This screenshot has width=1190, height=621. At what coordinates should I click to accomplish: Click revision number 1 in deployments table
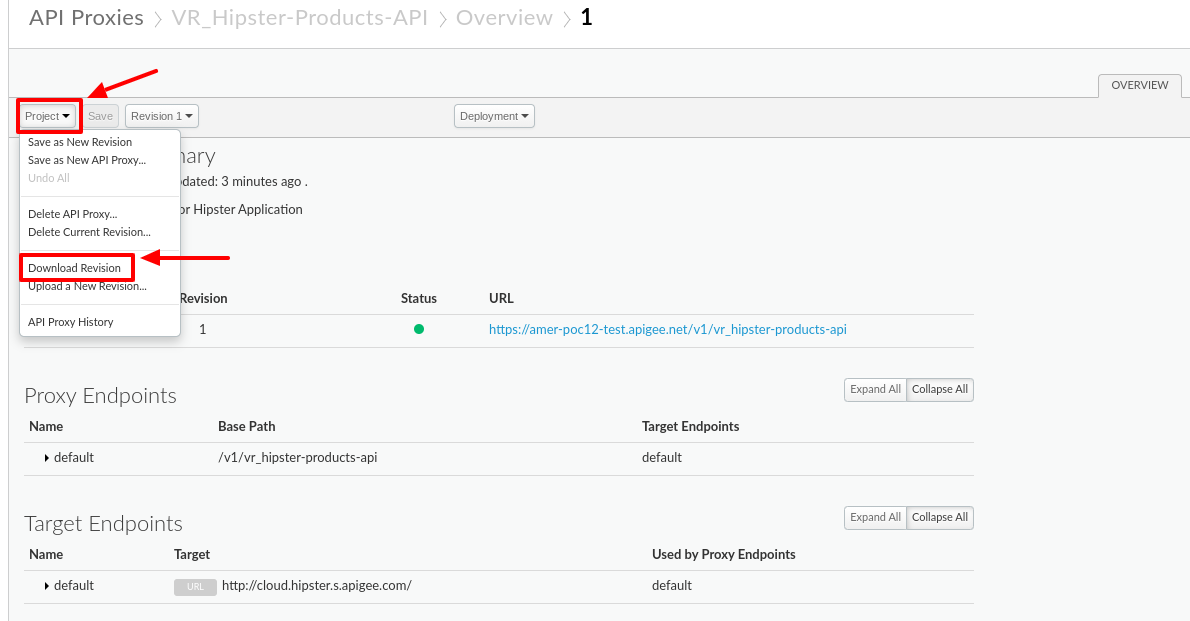[x=203, y=329]
